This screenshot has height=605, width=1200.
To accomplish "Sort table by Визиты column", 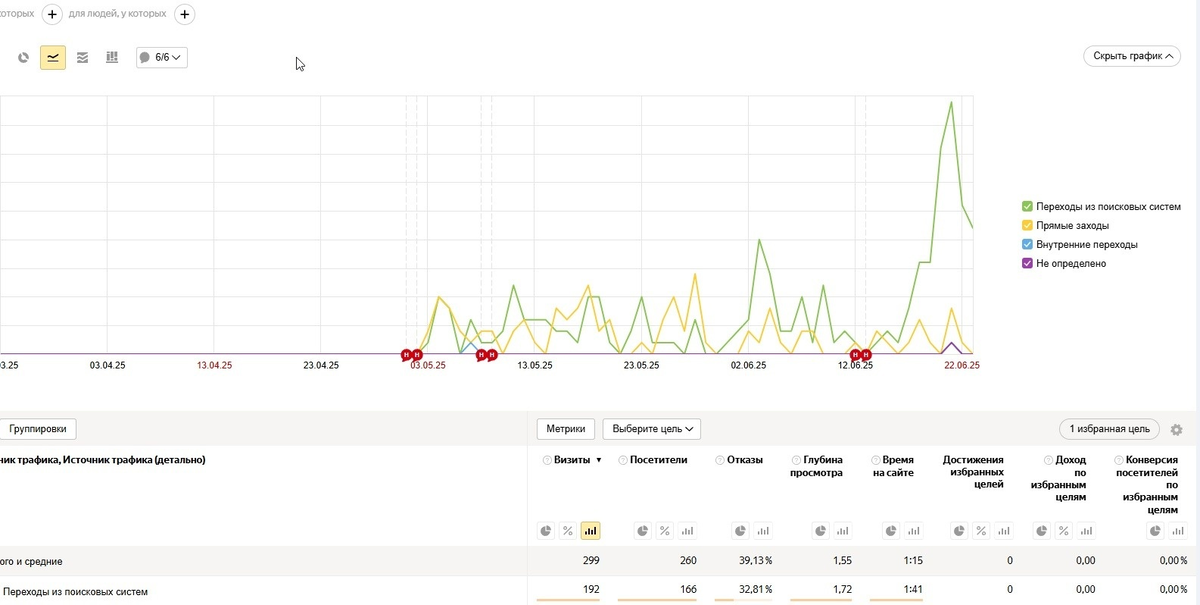I will 578,460.
